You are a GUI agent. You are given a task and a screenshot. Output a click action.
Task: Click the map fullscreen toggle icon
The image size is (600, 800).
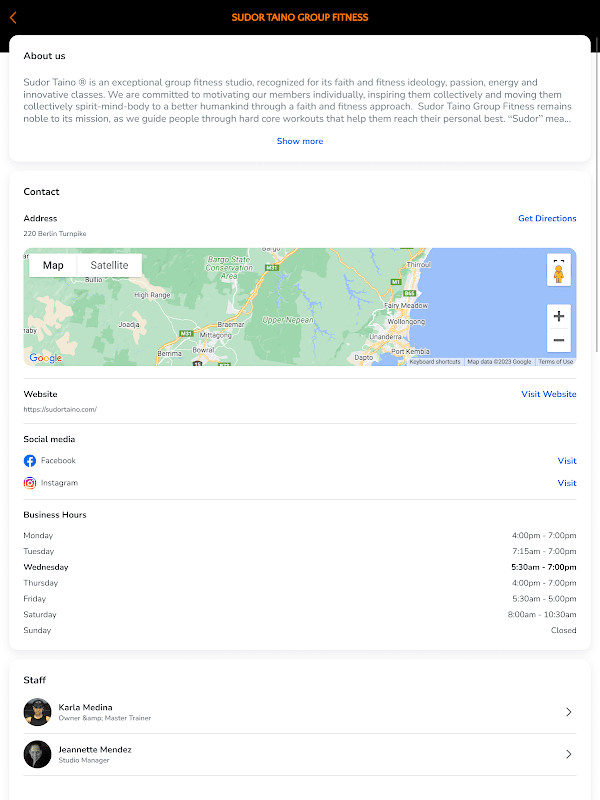point(559,263)
